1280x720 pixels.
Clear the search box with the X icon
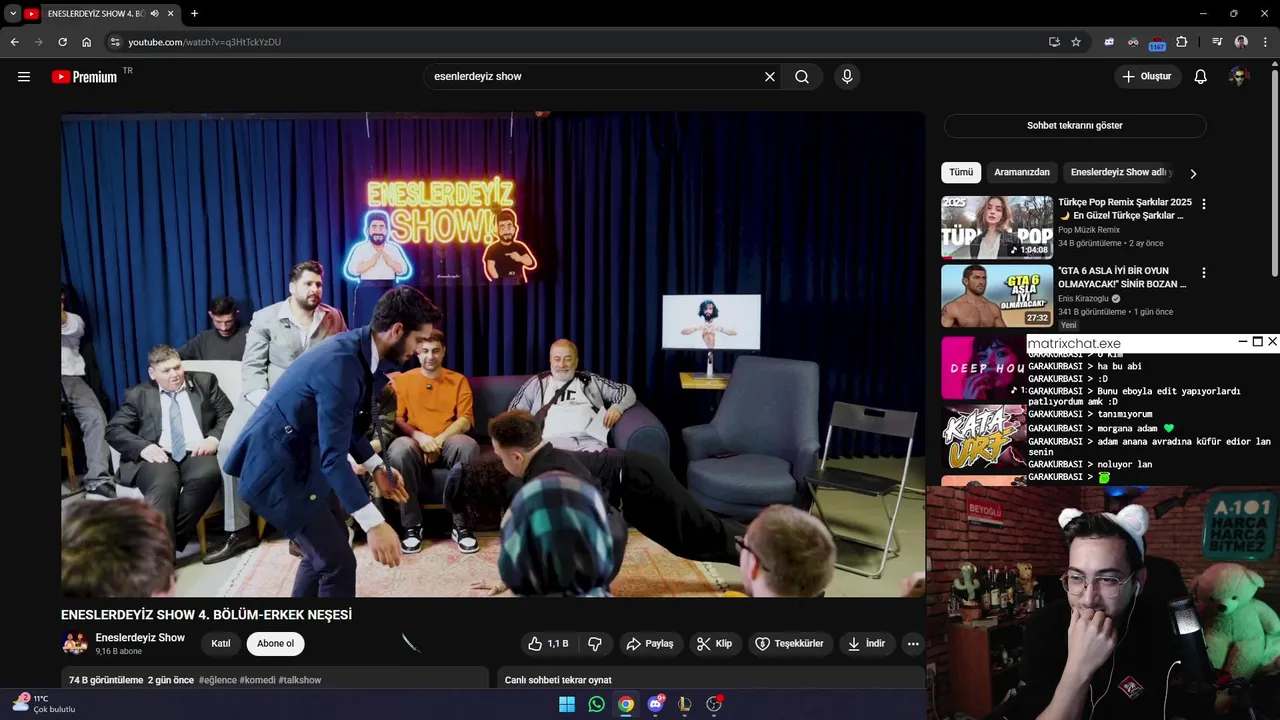770,77
